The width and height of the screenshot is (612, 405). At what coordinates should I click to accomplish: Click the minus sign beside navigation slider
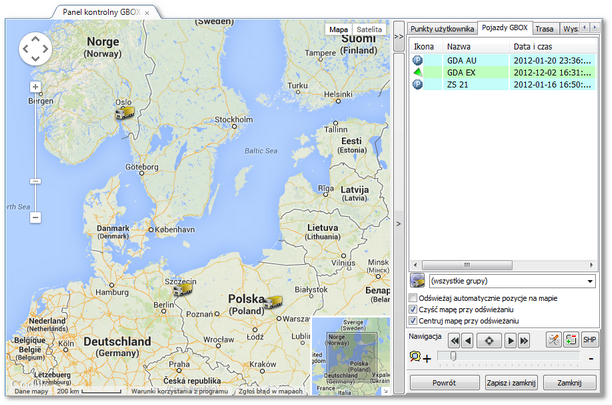click(x=591, y=358)
